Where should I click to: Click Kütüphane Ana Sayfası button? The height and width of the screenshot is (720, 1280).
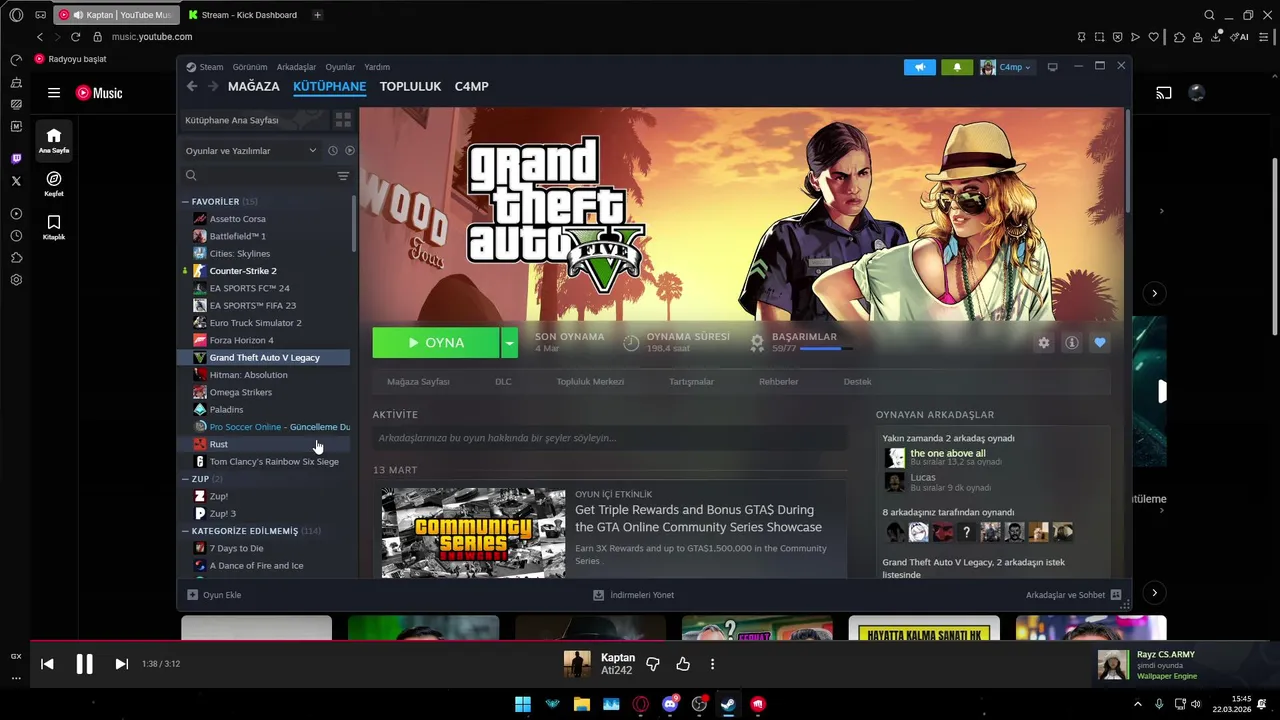254,120
